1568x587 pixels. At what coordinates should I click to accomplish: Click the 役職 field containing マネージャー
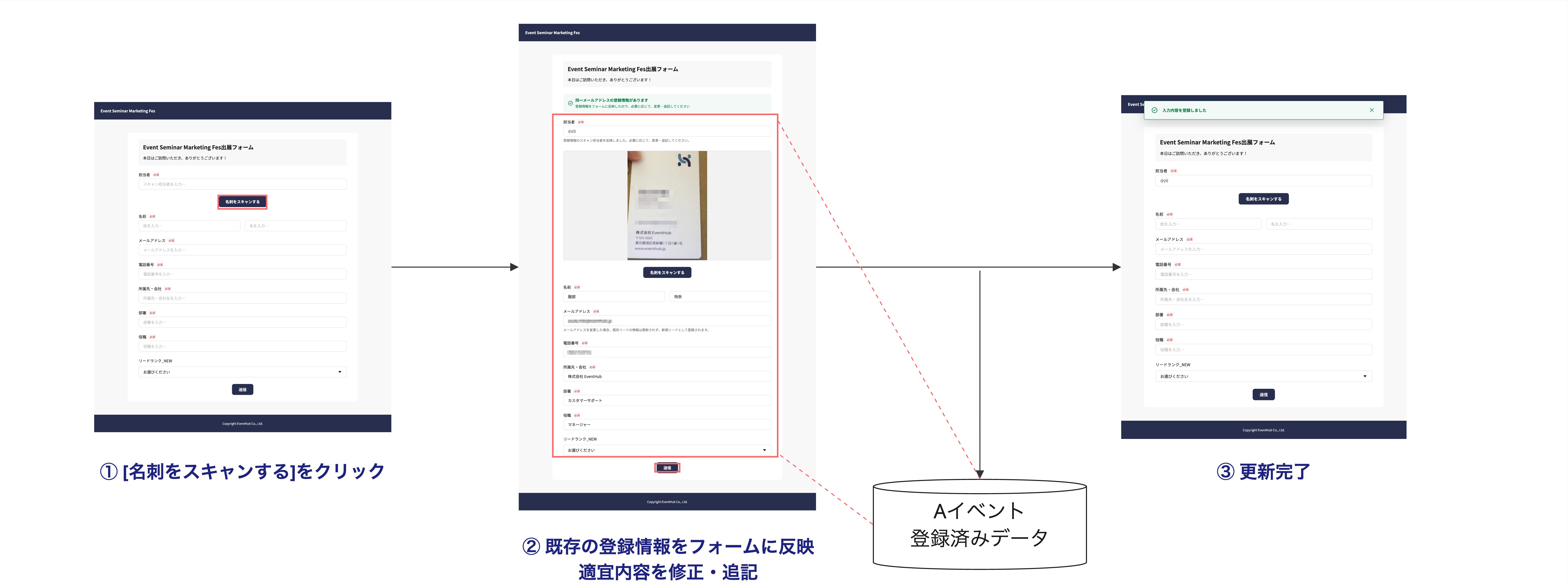point(667,425)
